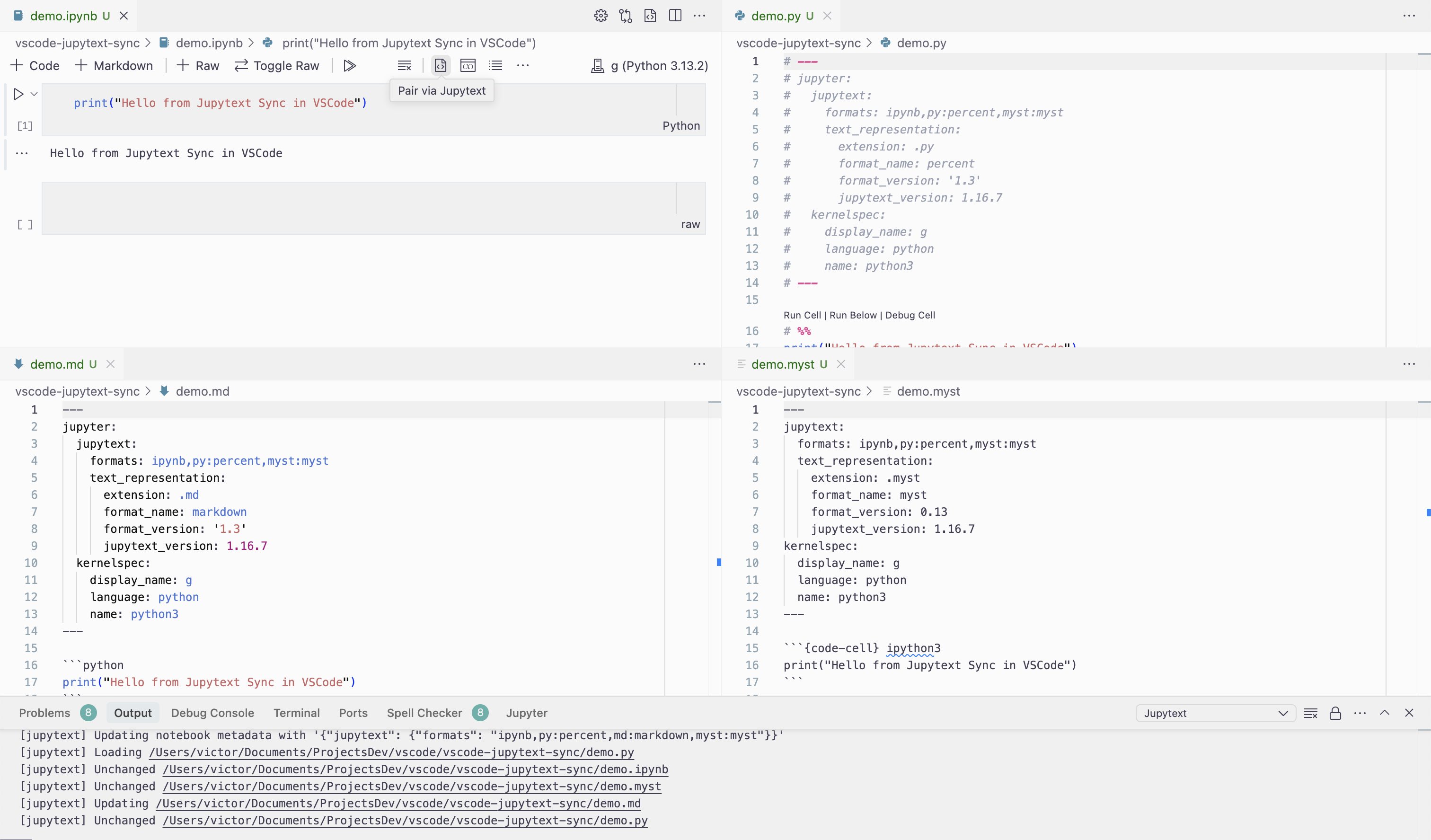Open notebook settings gear icon
1431x840 pixels.
coord(601,16)
